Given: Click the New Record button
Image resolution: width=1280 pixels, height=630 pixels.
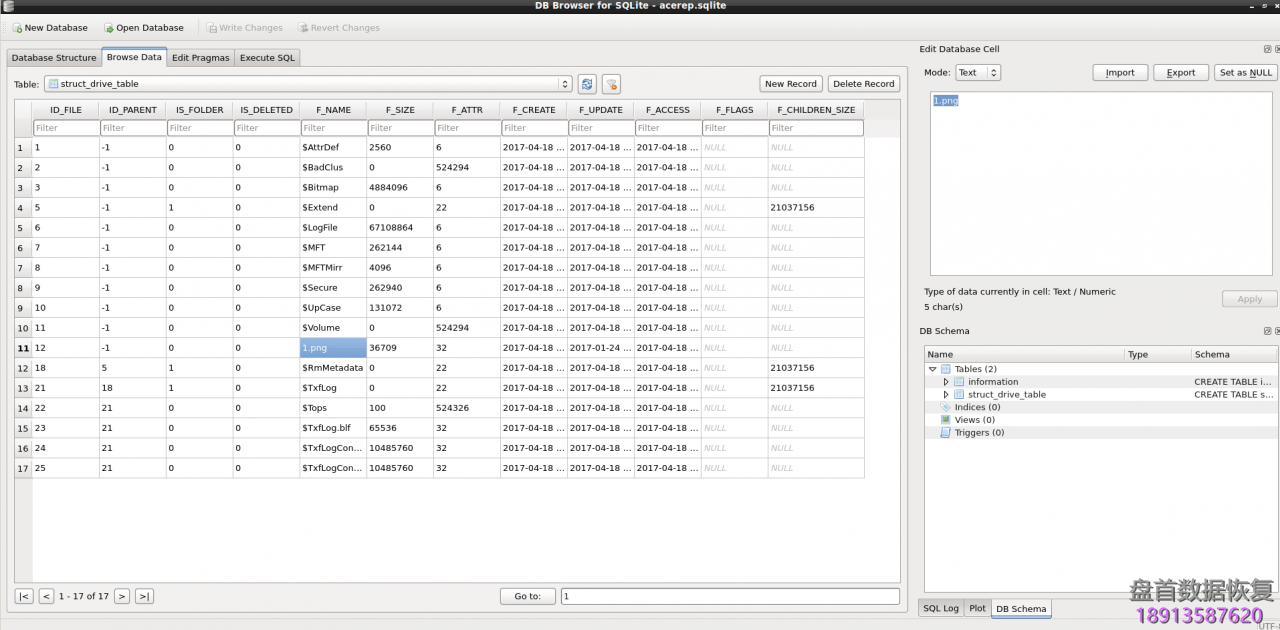Looking at the screenshot, I should [x=790, y=83].
